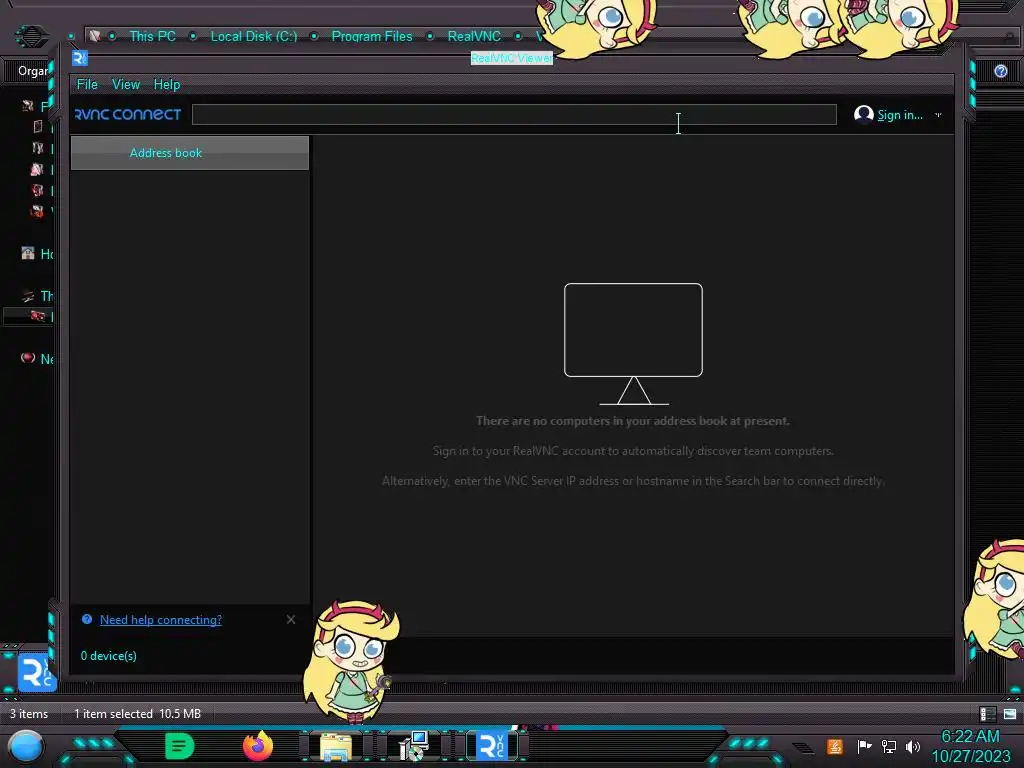
Task: Open the Need help connecting link
Action: 161,620
